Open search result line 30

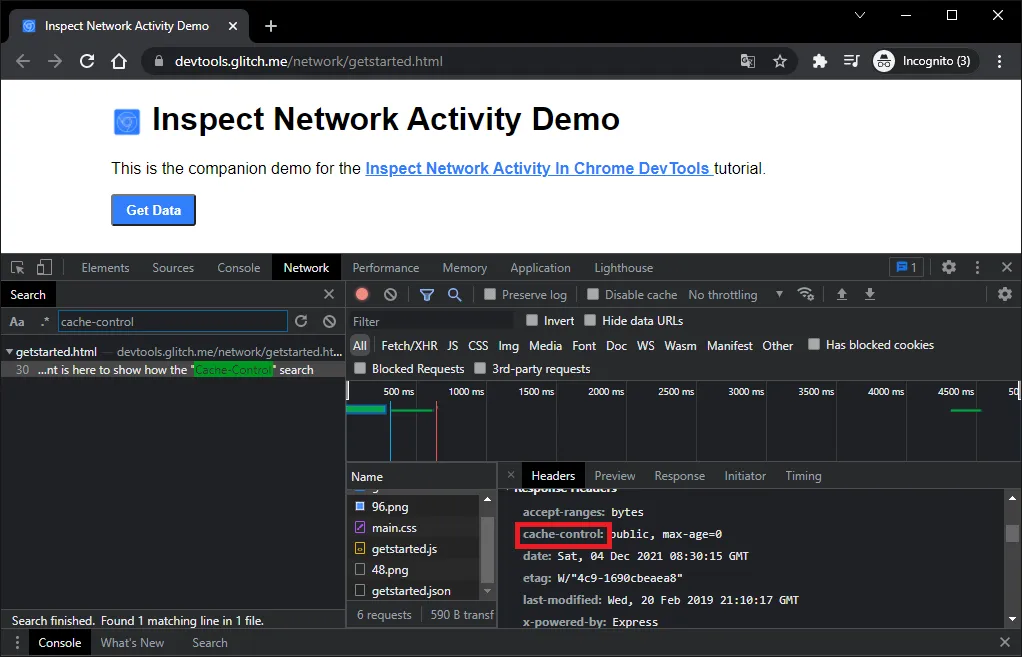tap(173, 370)
